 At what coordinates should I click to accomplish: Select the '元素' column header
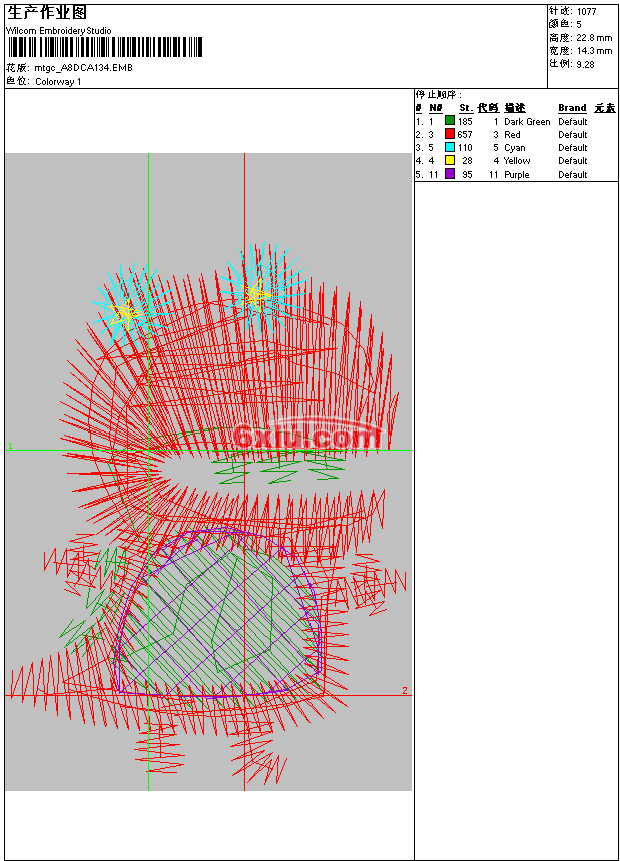point(605,108)
